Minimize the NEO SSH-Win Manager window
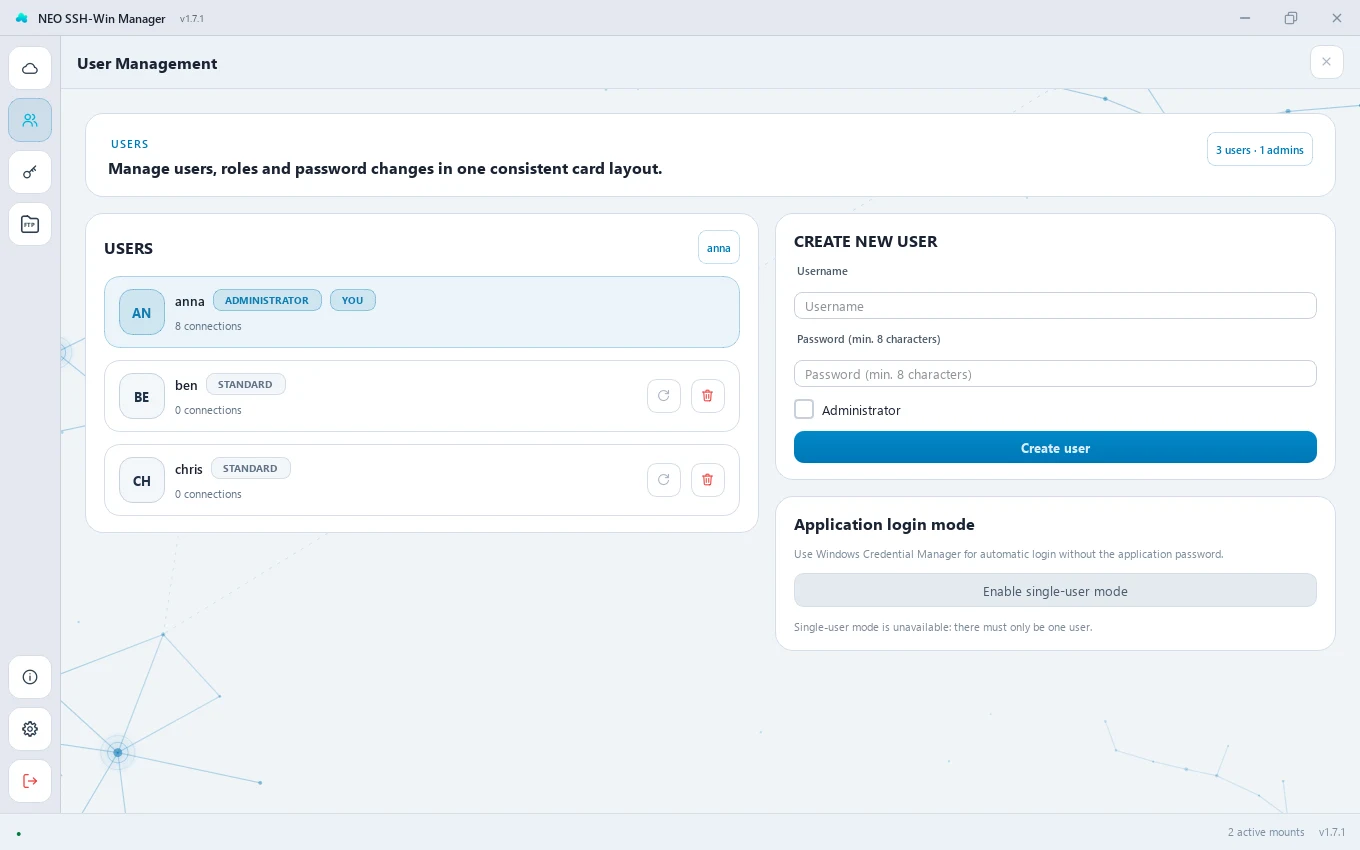 (1245, 18)
